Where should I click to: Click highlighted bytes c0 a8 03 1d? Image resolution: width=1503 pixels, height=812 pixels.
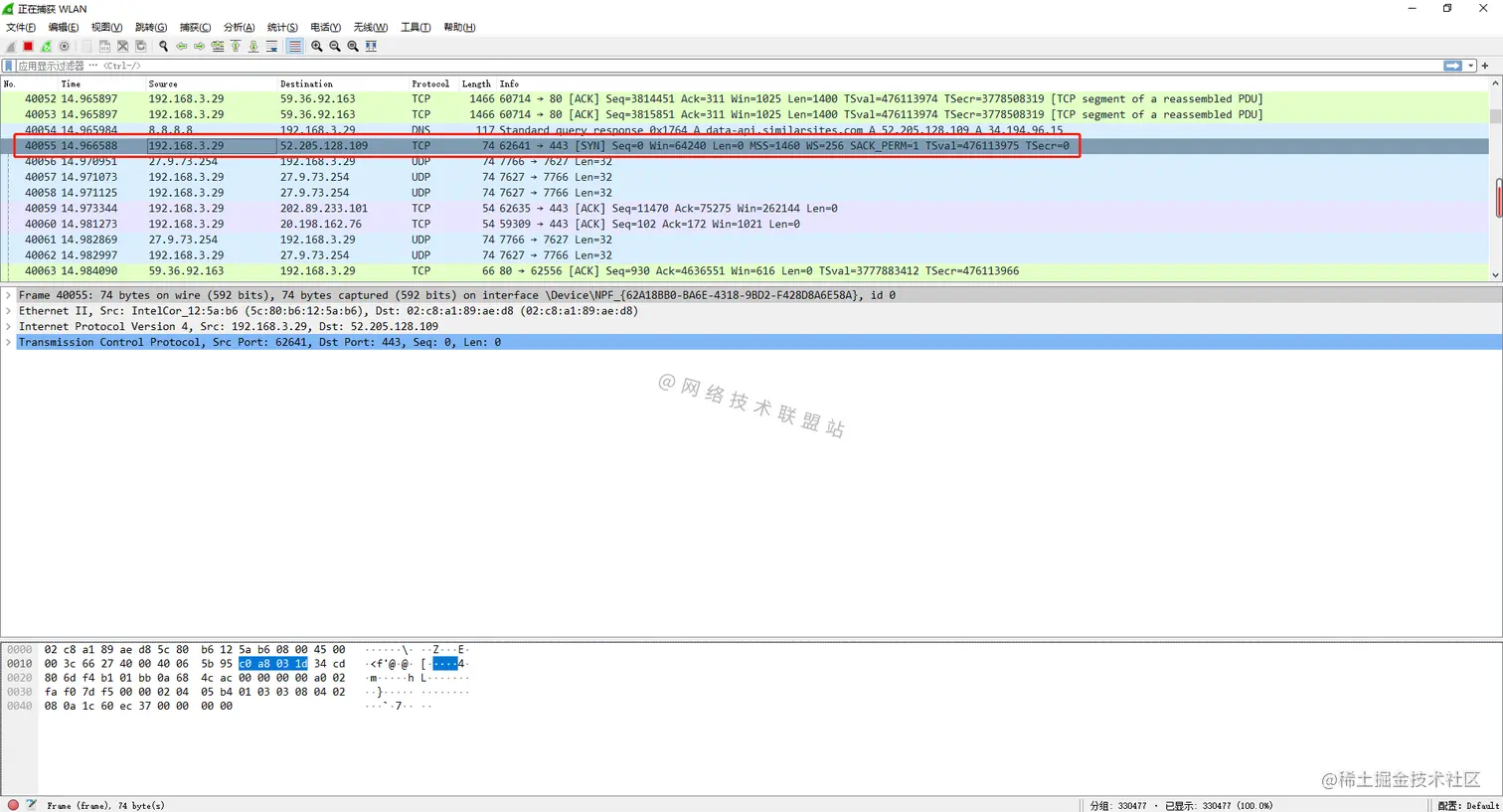click(x=273, y=664)
